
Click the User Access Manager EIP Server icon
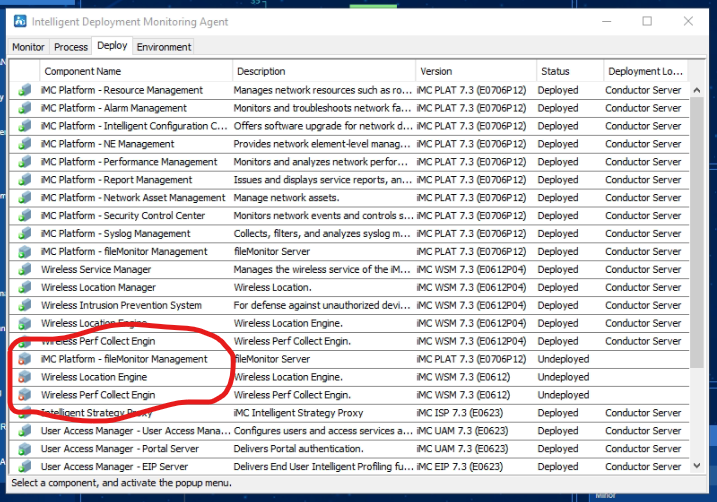[25, 466]
